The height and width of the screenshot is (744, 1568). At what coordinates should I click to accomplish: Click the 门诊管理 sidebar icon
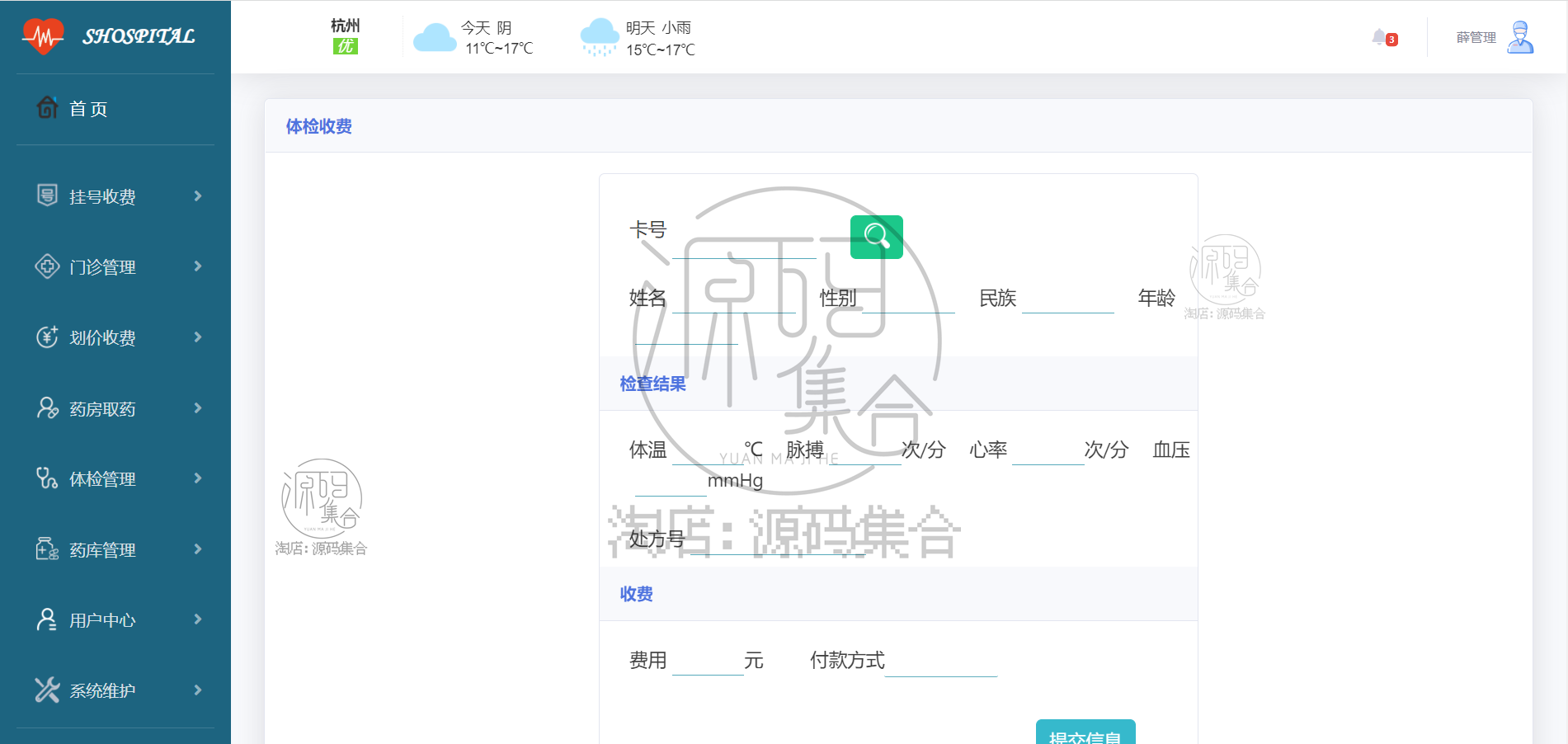pyautogui.click(x=47, y=266)
